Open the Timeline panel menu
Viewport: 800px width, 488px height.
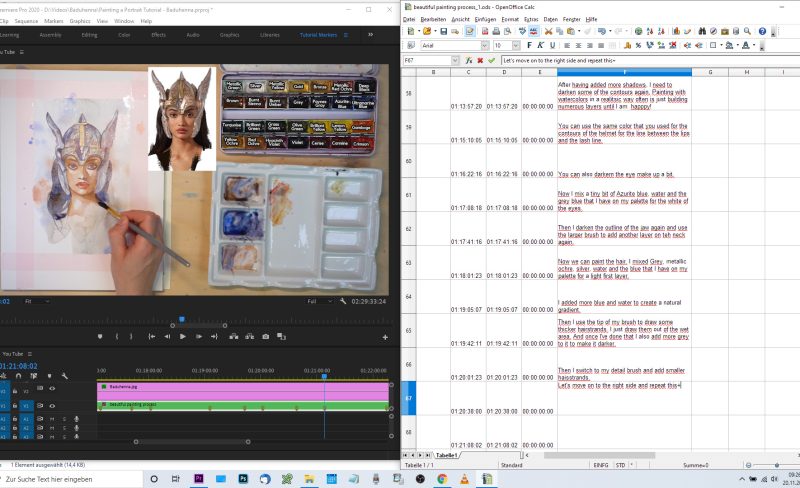[x=30, y=354]
